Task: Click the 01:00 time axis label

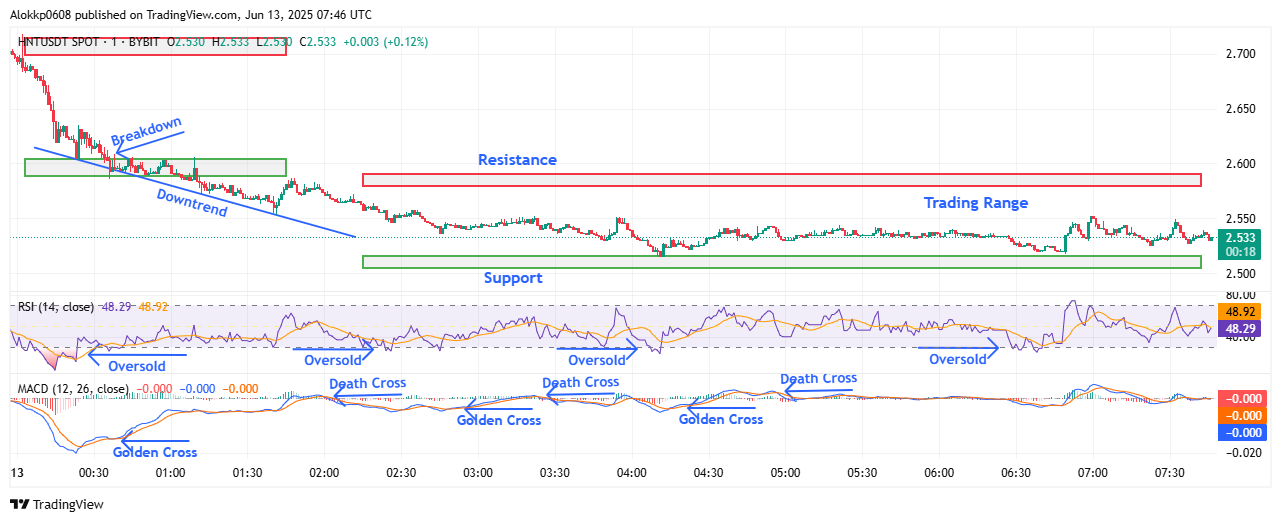Action: [170, 472]
